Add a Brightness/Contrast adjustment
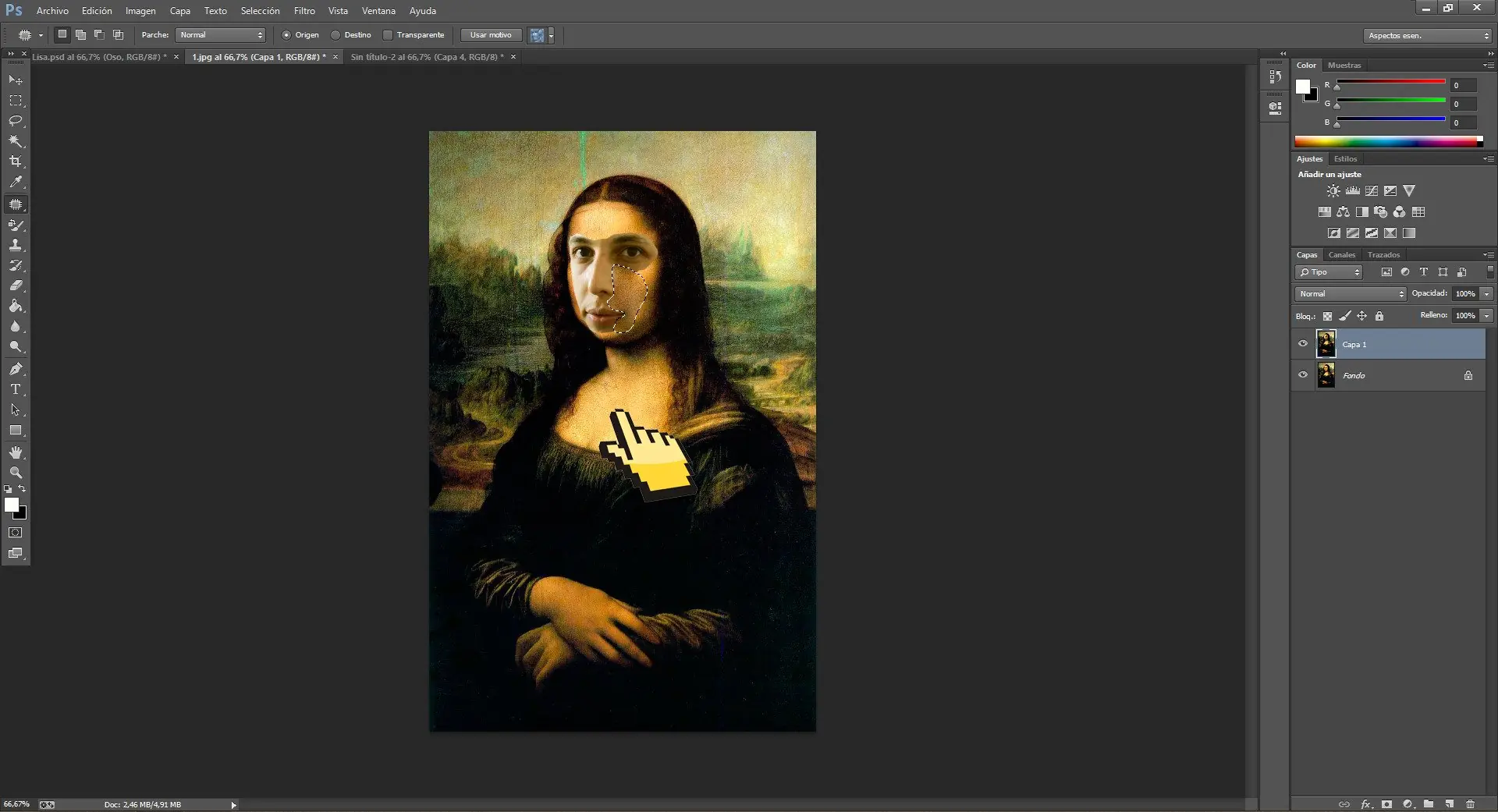 click(x=1333, y=190)
